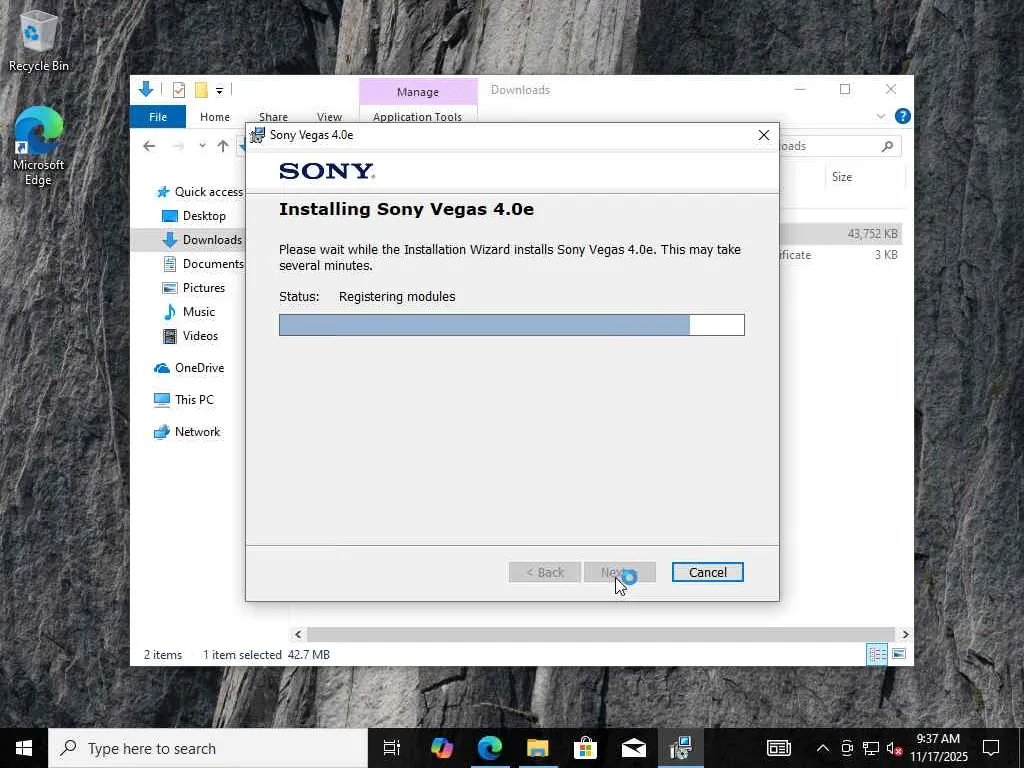Expand the Explorer ribbon chevron
This screenshot has width=1024, height=768.
coord(881,116)
